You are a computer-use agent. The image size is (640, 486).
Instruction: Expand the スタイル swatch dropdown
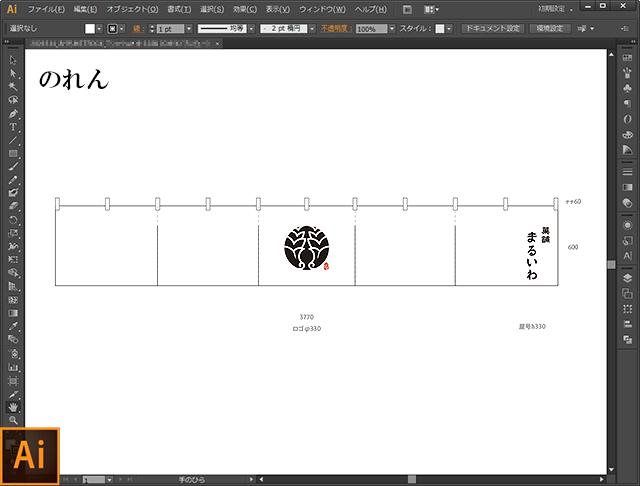449,29
